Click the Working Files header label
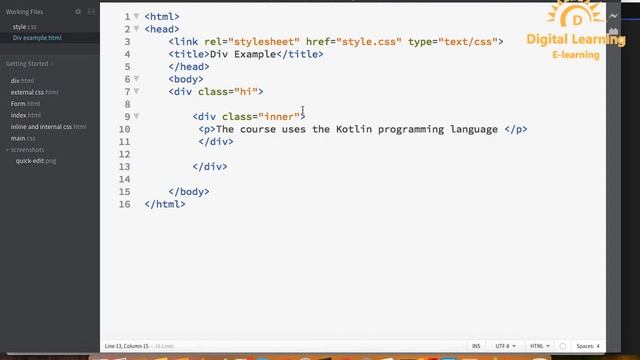 click(24, 12)
